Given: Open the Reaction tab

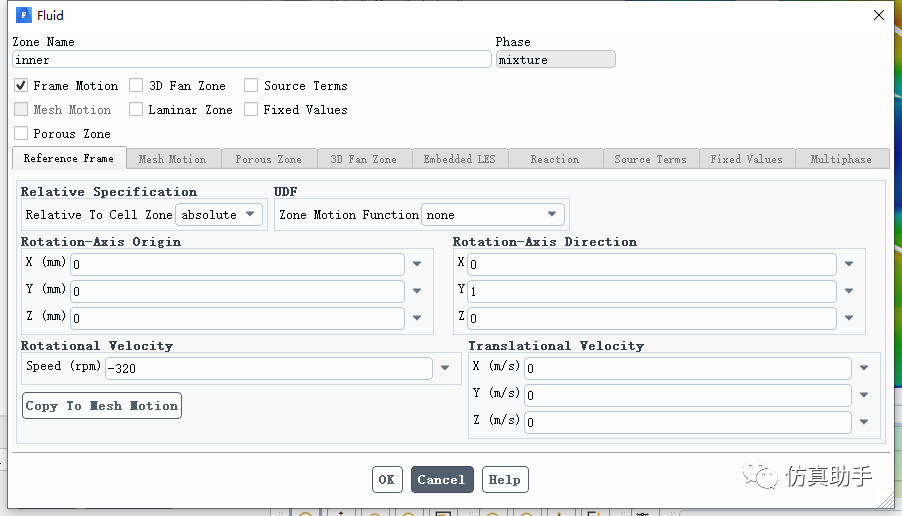Looking at the screenshot, I should 555,159.
